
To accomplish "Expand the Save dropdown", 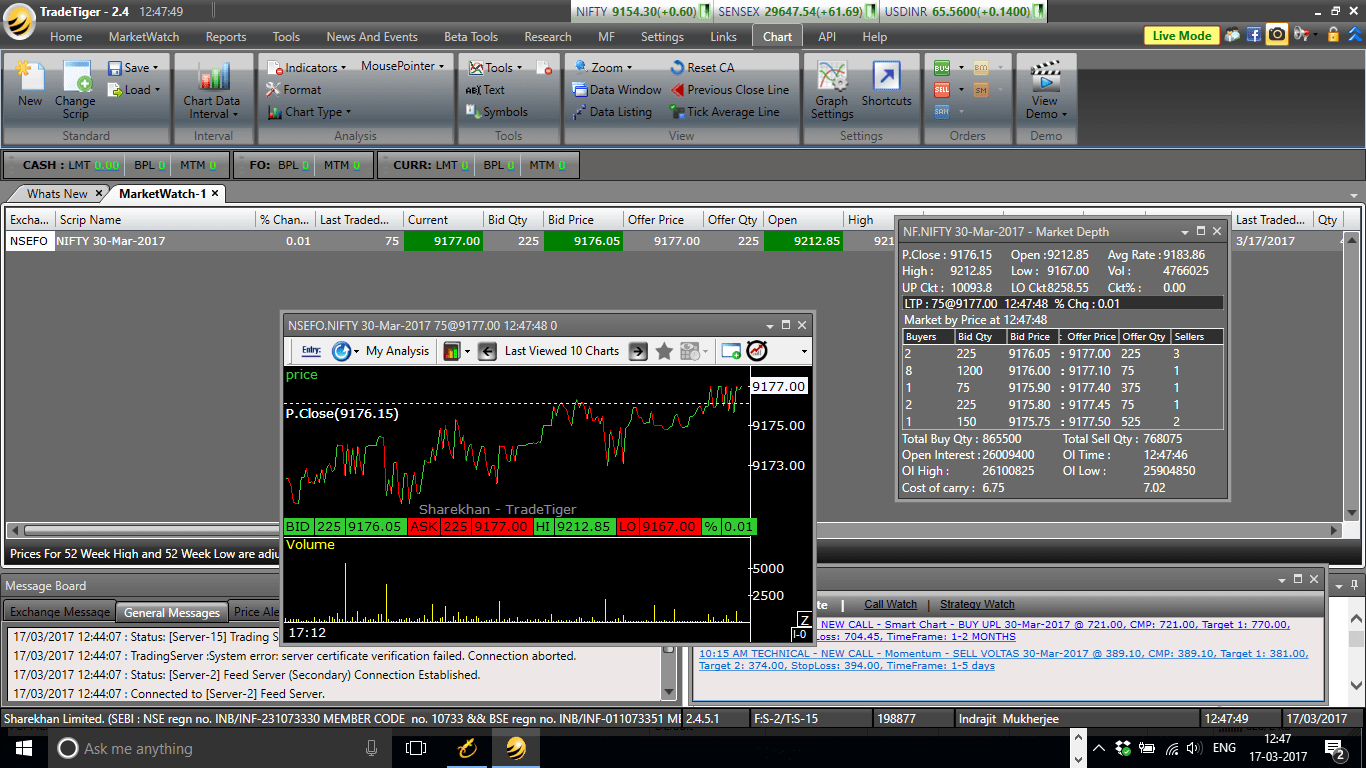I will [x=155, y=68].
